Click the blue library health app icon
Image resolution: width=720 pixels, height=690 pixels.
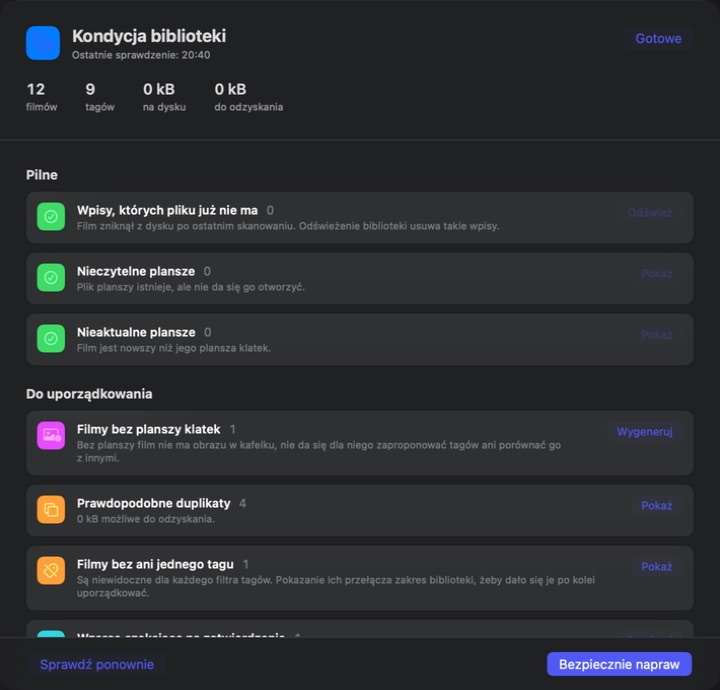coord(43,43)
